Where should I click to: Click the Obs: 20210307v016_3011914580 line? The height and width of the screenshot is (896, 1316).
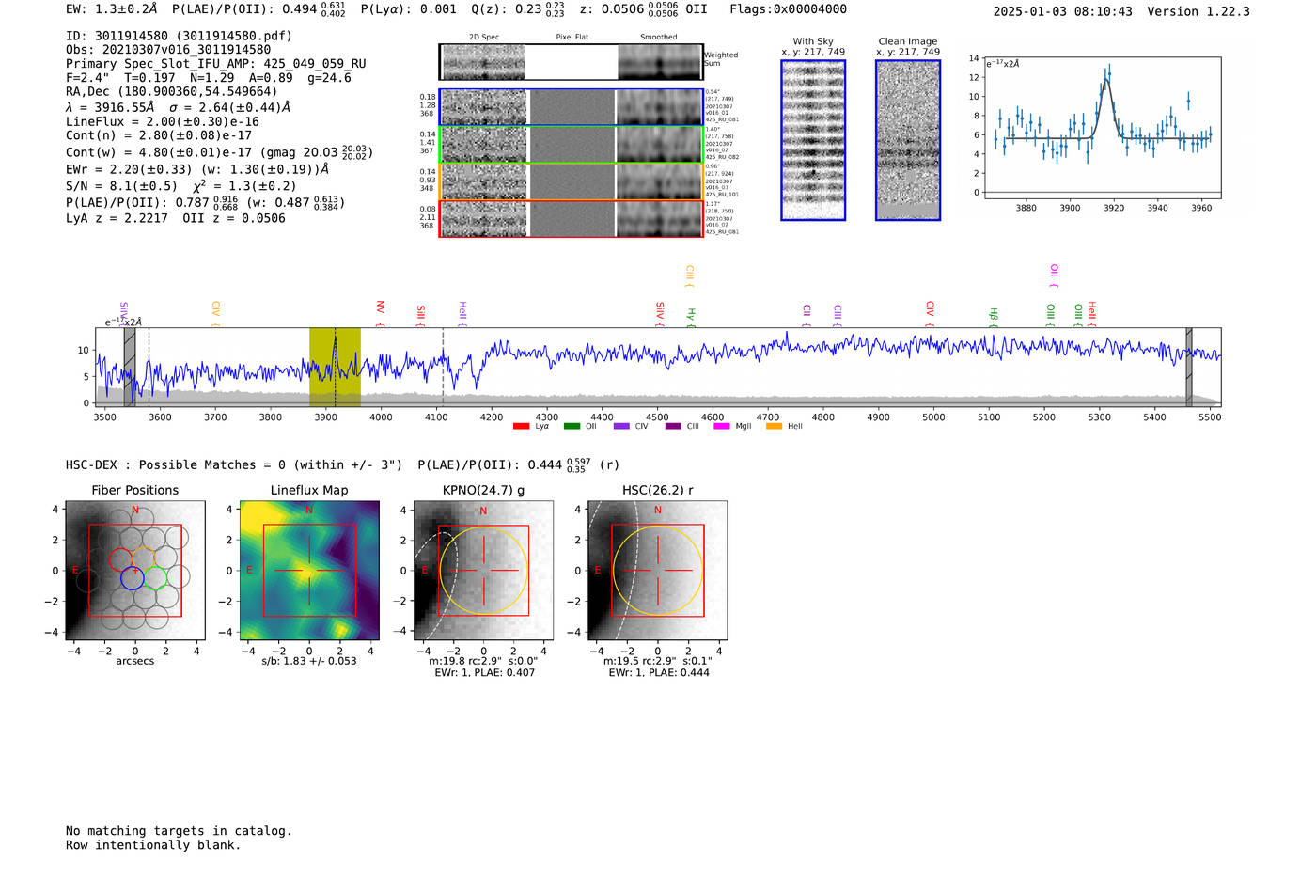(x=168, y=50)
